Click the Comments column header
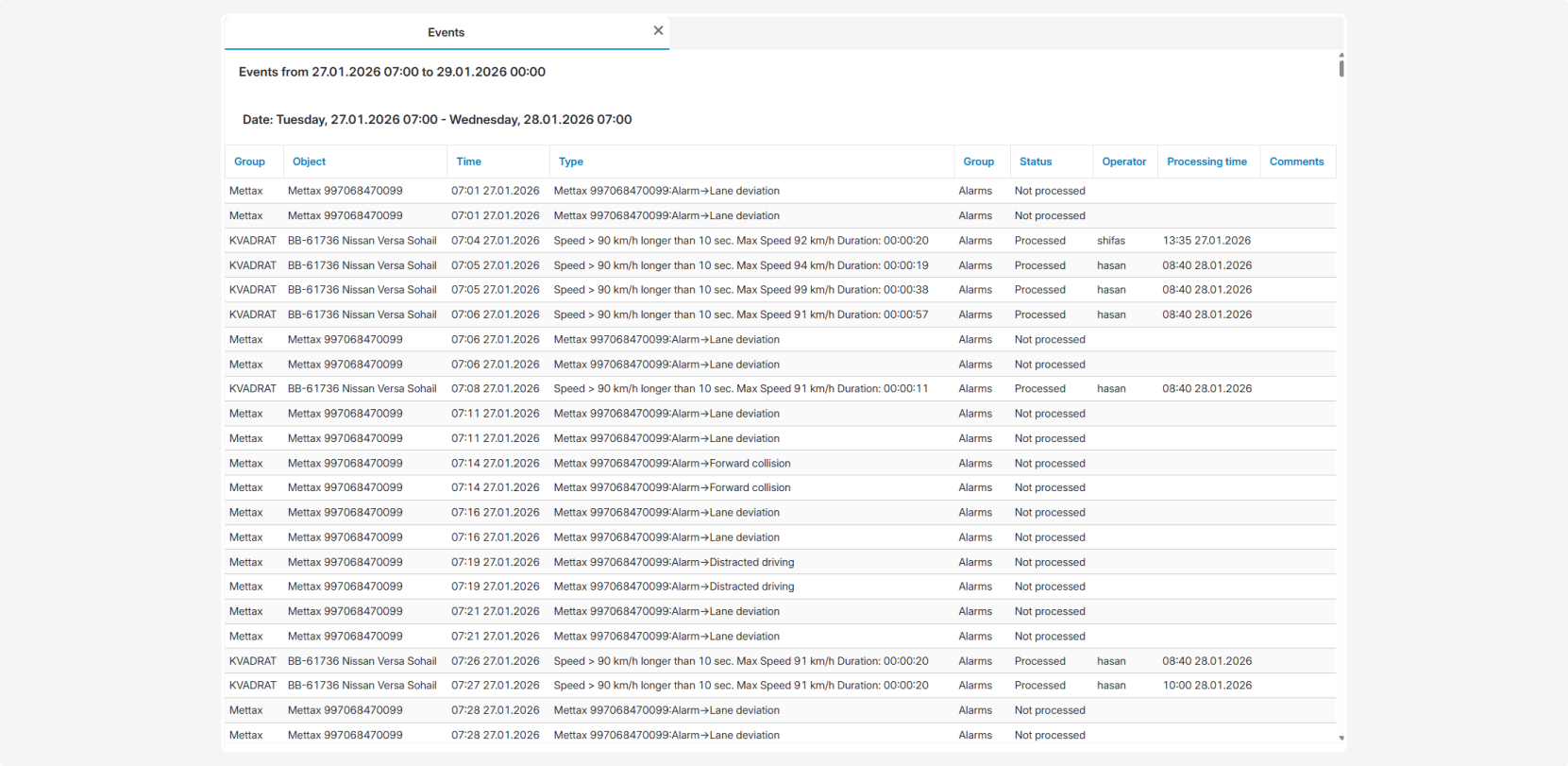Image resolution: width=1568 pixels, height=766 pixels. [1296, 162]
